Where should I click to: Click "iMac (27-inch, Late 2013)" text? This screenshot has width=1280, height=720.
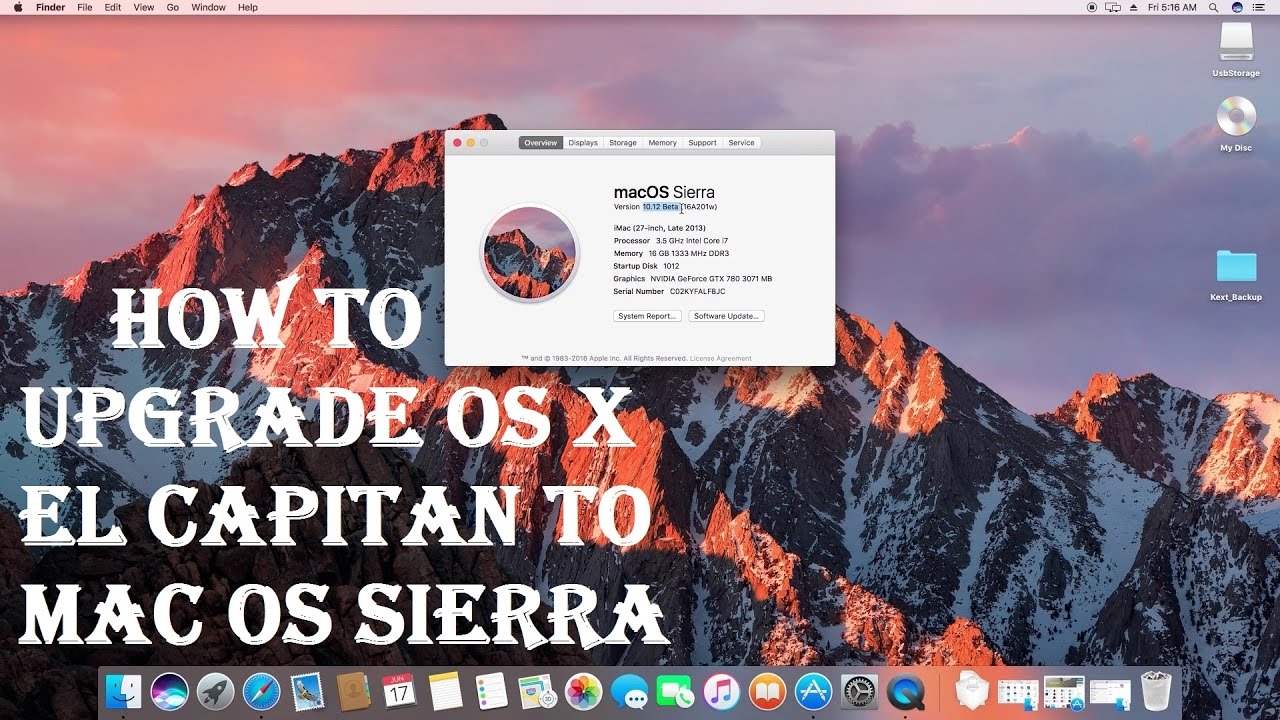[x=660, y=228]
